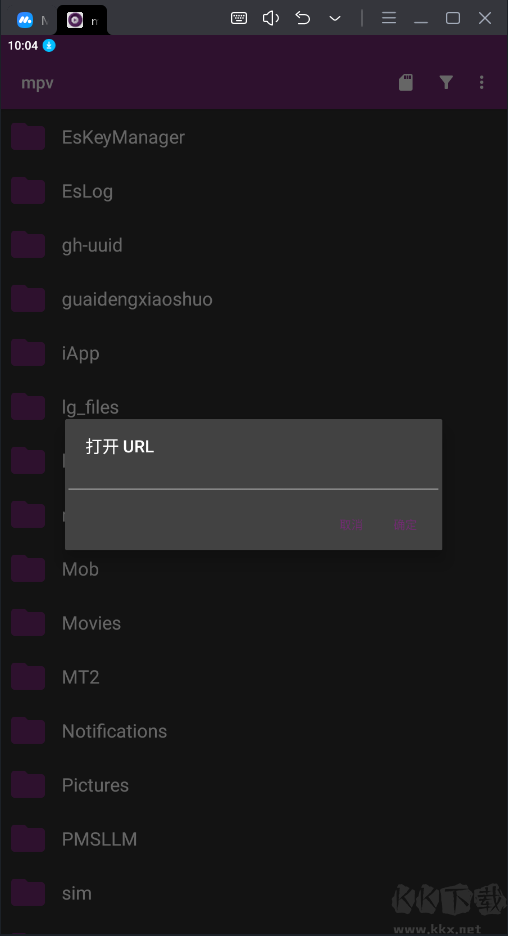Open the three-dot overflow menu
This screenshot has width=508, height=936.
(x=482, y=82)
